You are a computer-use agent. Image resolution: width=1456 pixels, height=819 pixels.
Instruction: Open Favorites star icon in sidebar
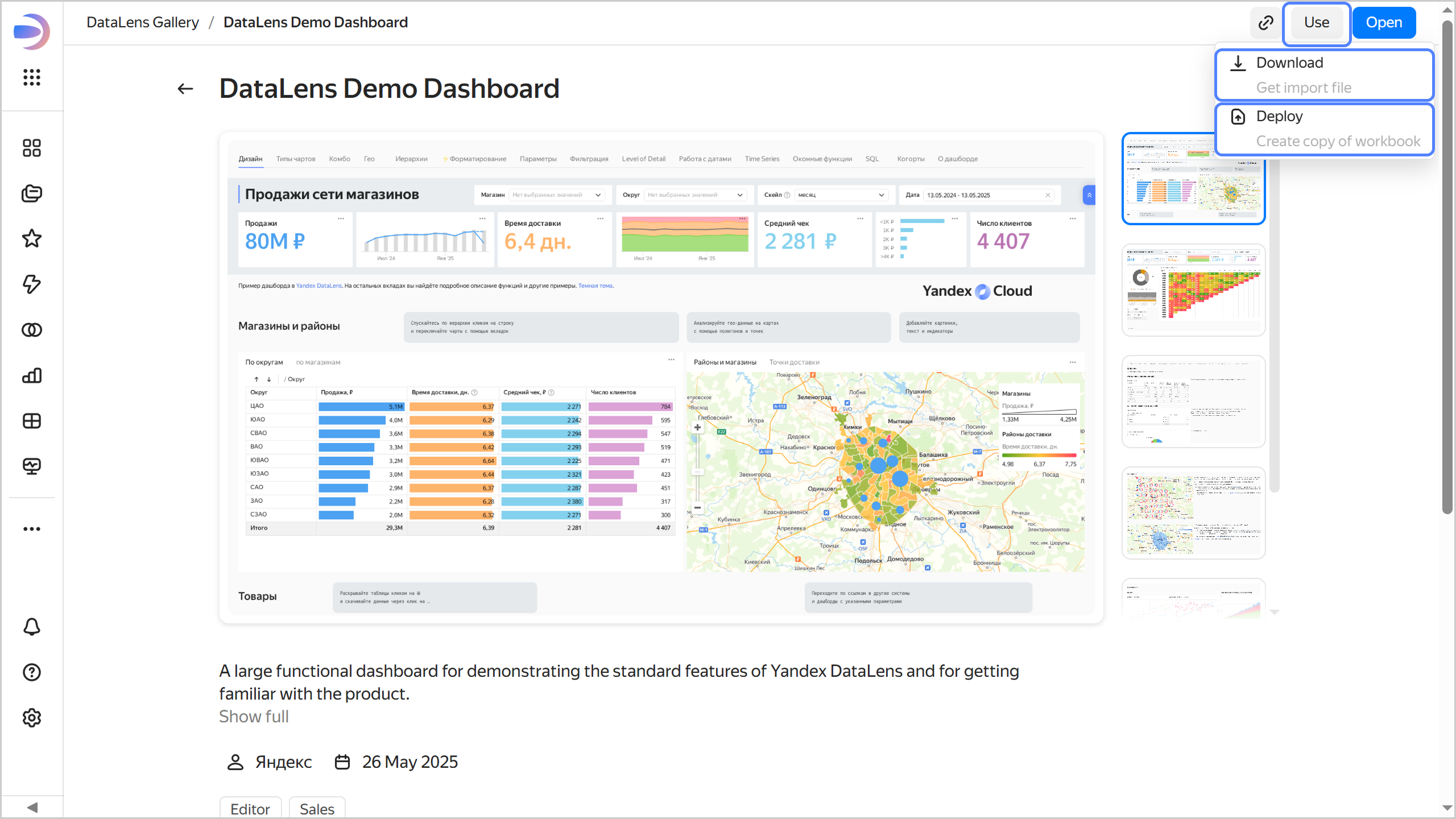coord(32,239)
